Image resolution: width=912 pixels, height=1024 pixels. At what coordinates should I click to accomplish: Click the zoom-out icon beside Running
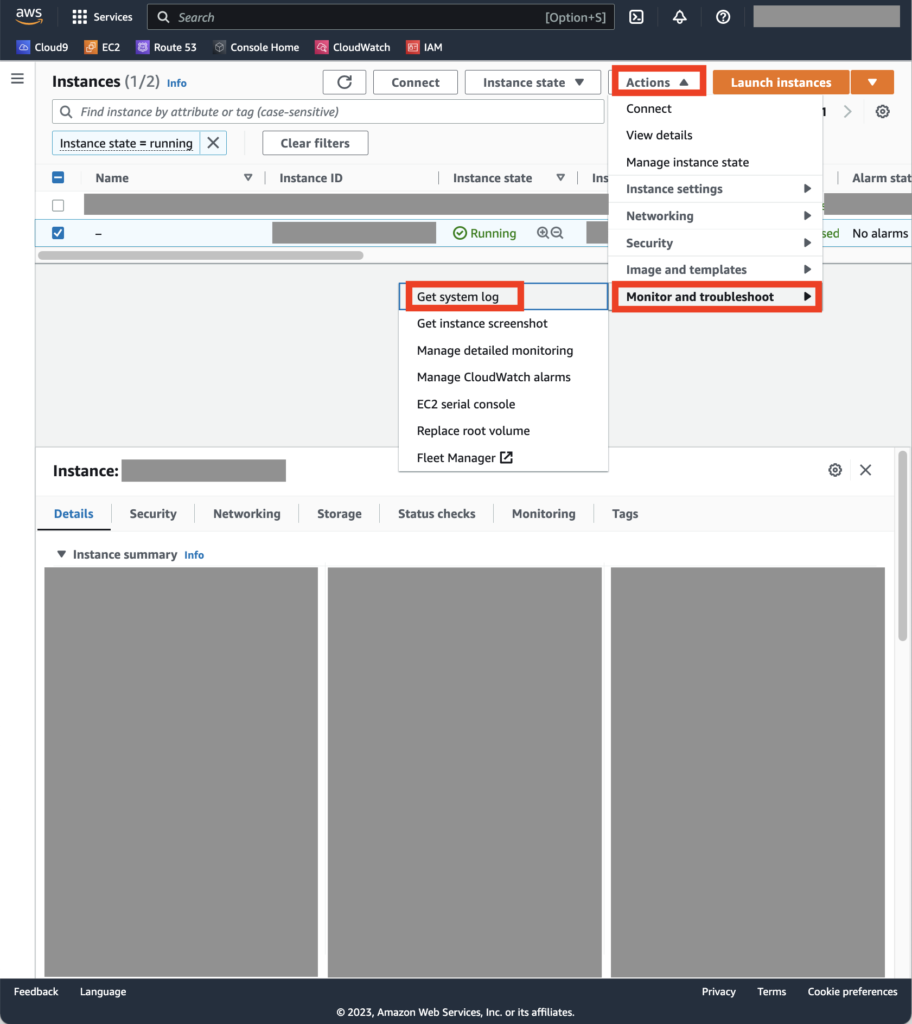coord(557,233)
